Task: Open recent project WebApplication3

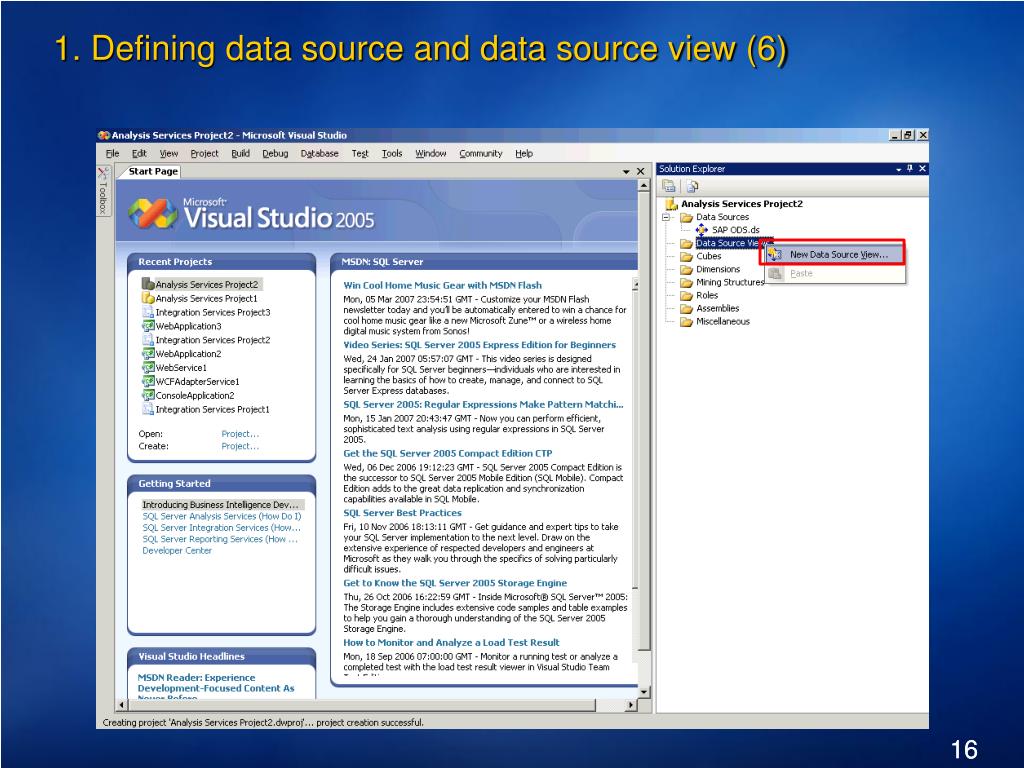Action: (x=188, y=326)
